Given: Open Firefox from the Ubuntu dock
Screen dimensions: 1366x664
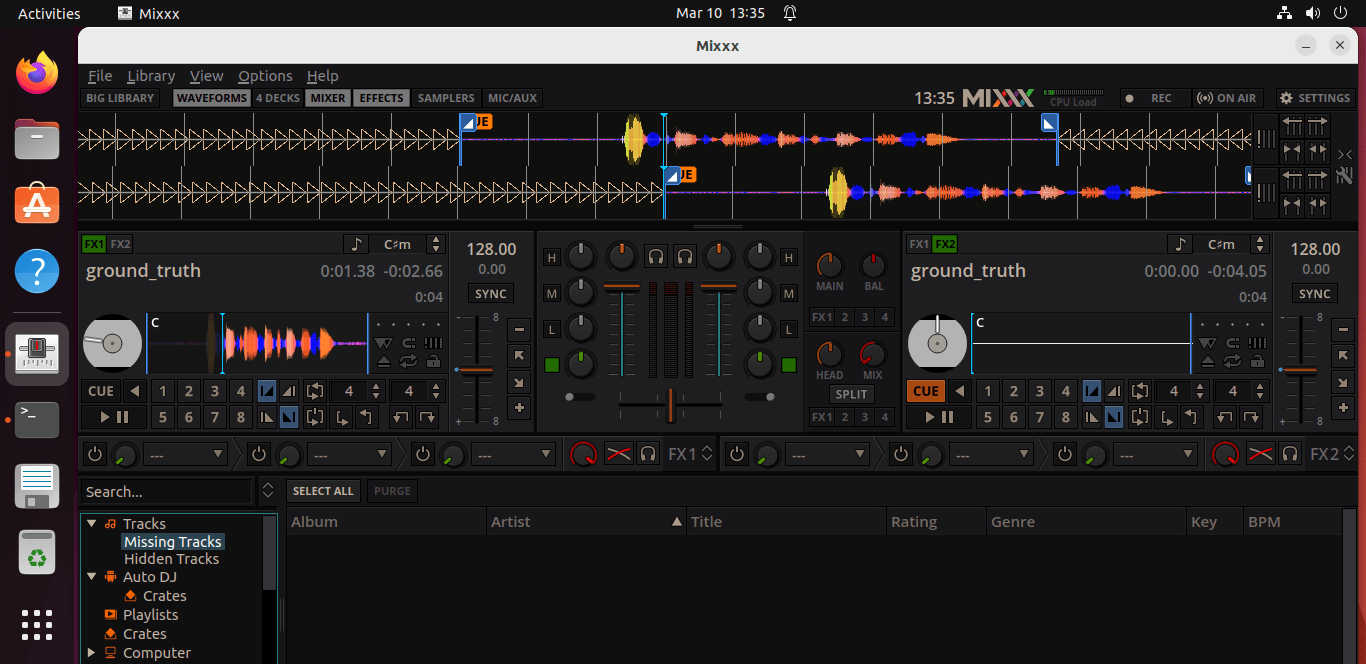Looking at the screenshot, I should (37, 73).
